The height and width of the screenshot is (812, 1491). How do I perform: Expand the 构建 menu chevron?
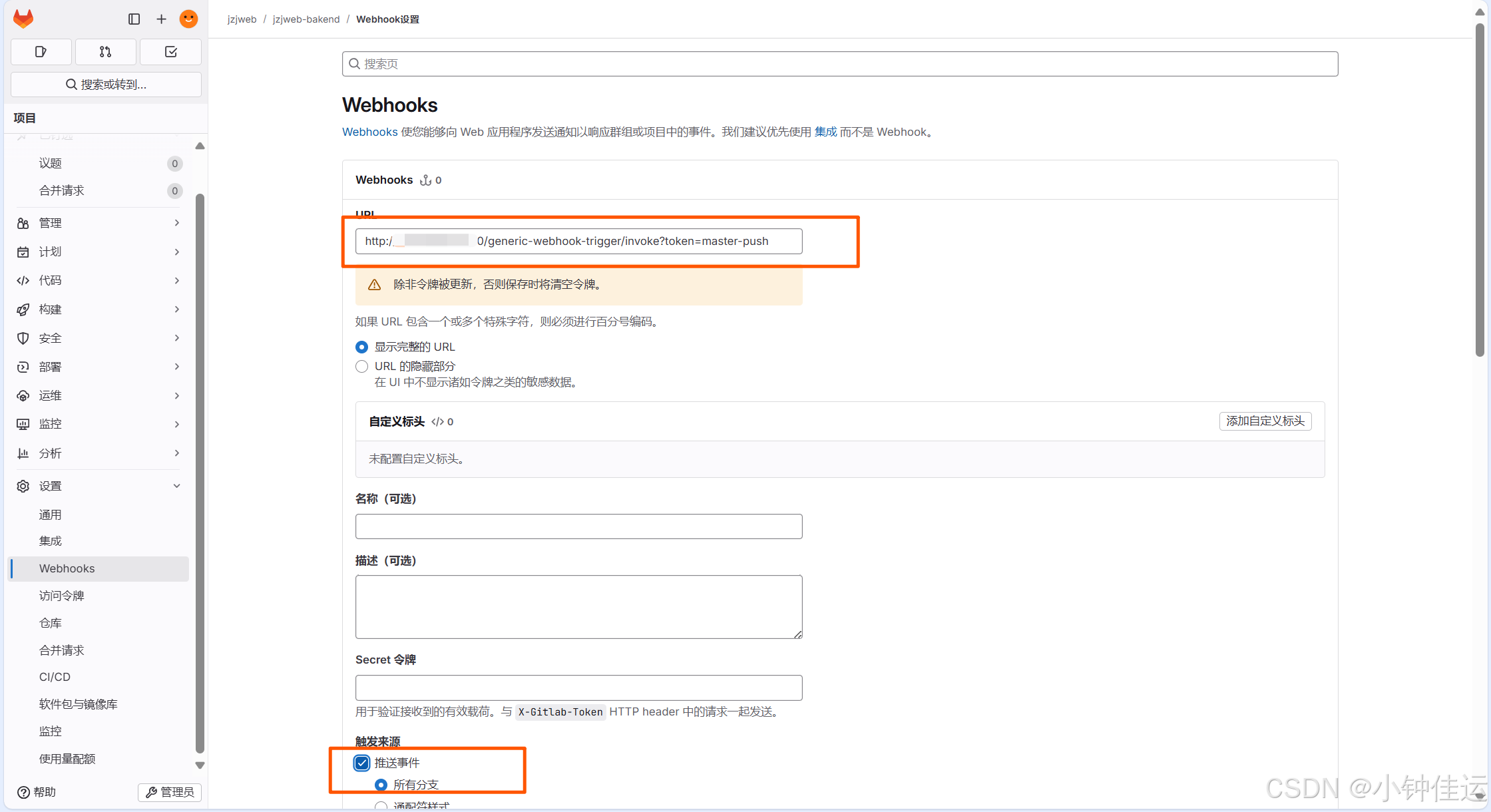coord(177,309)
